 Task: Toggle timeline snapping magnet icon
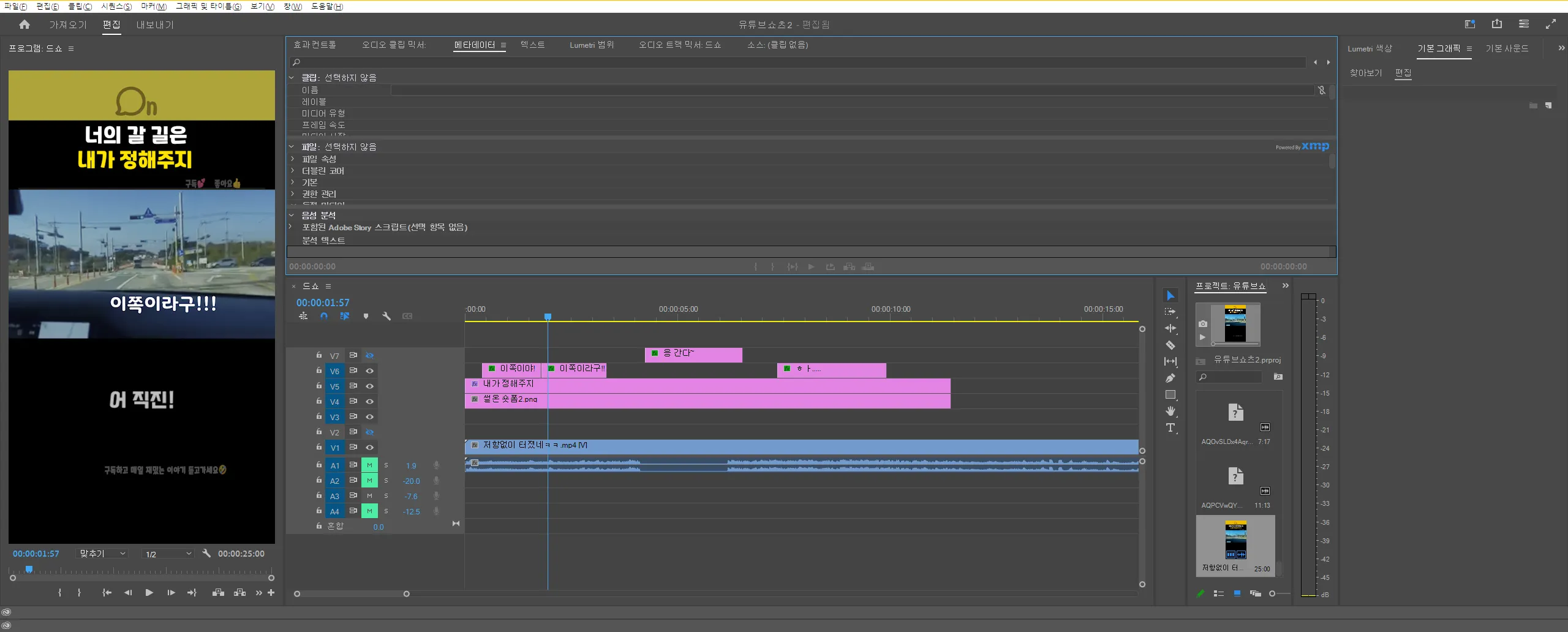[x=324, y=317]
